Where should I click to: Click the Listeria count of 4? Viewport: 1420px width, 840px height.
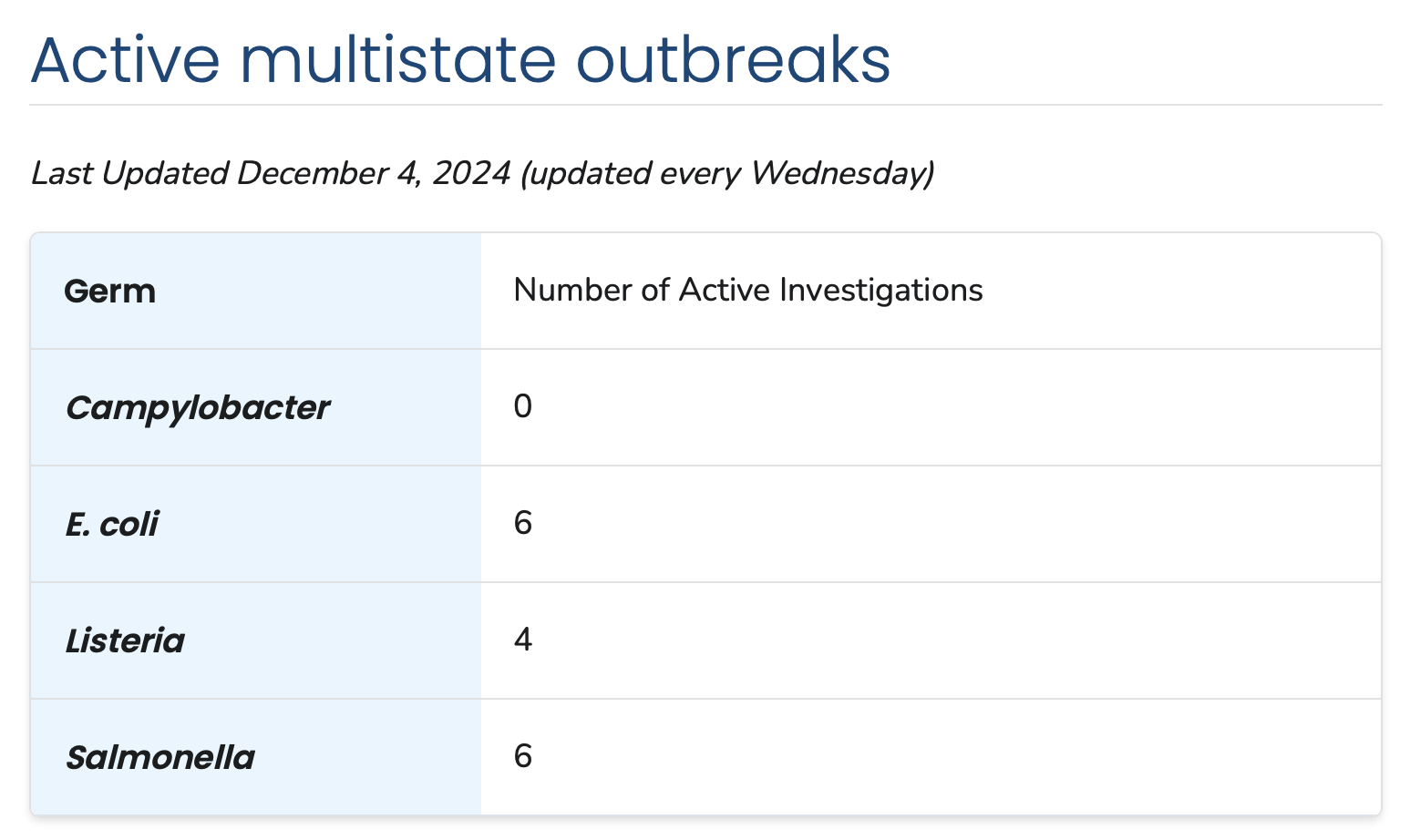tap(522, 640)
